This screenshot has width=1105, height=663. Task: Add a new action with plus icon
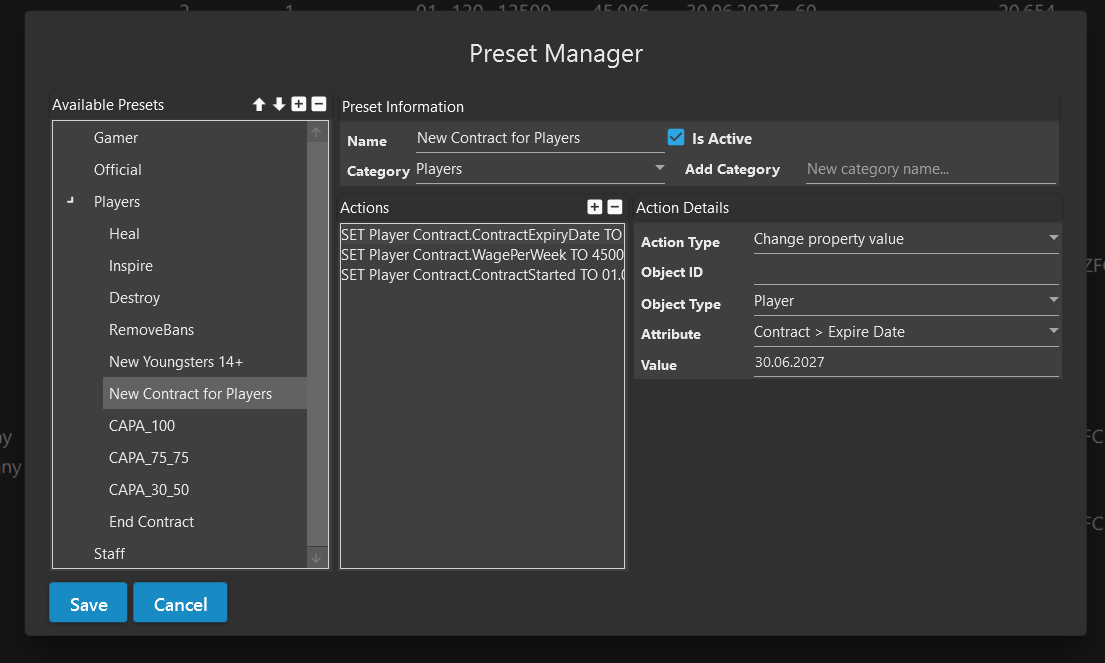click(x=595, y=207)
